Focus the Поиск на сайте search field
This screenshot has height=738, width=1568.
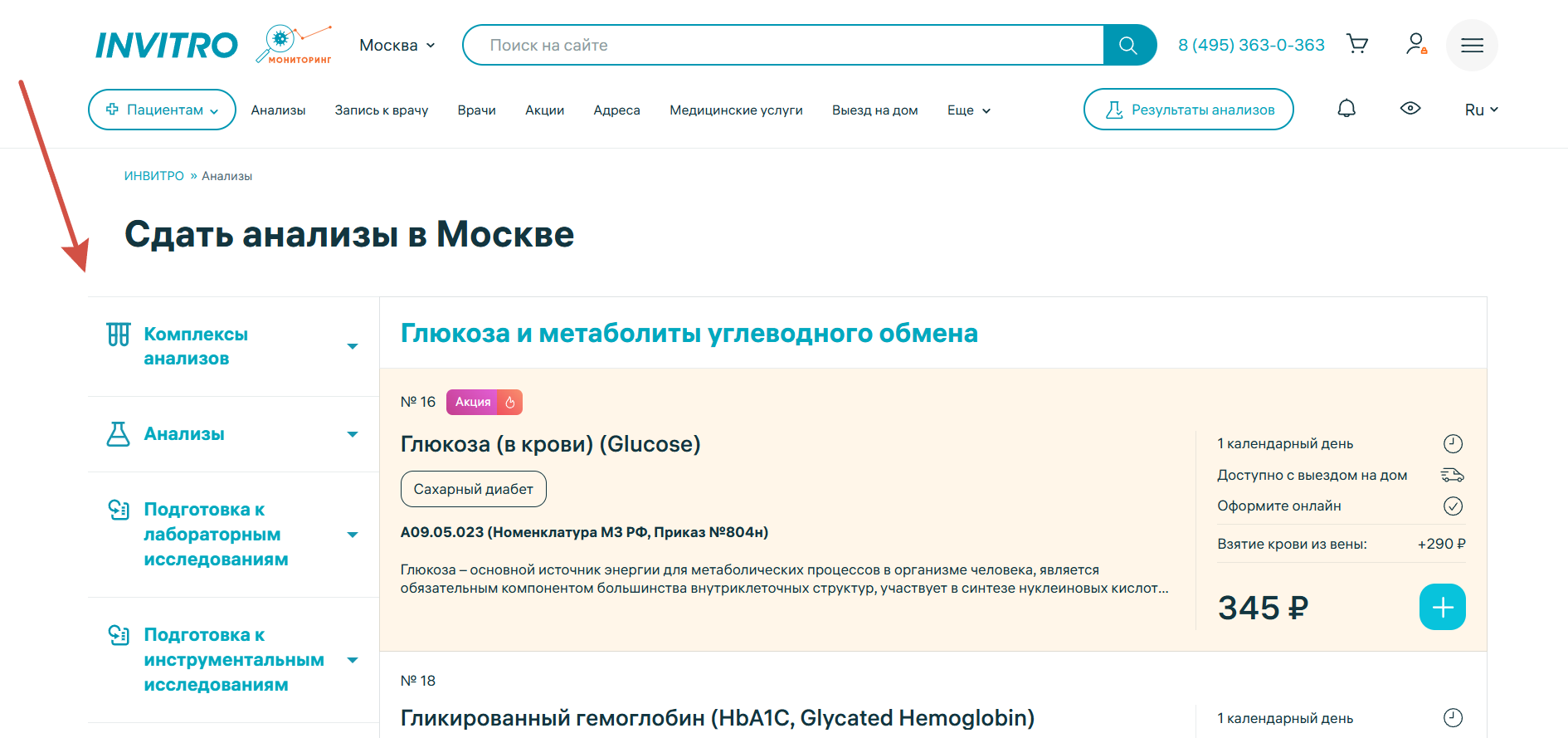(783, 45)
